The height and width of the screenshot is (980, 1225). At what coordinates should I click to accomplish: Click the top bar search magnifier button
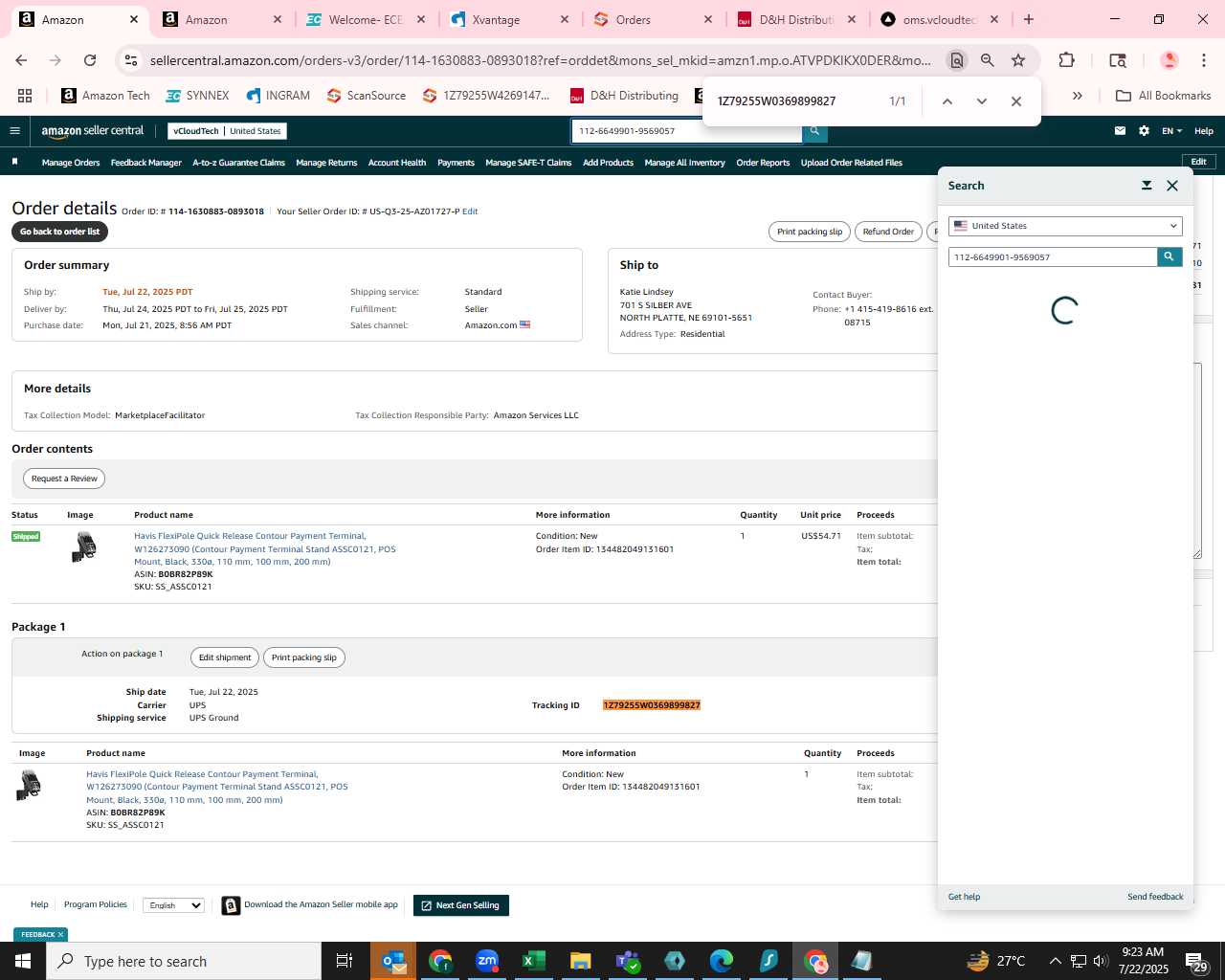pos(814,131)
